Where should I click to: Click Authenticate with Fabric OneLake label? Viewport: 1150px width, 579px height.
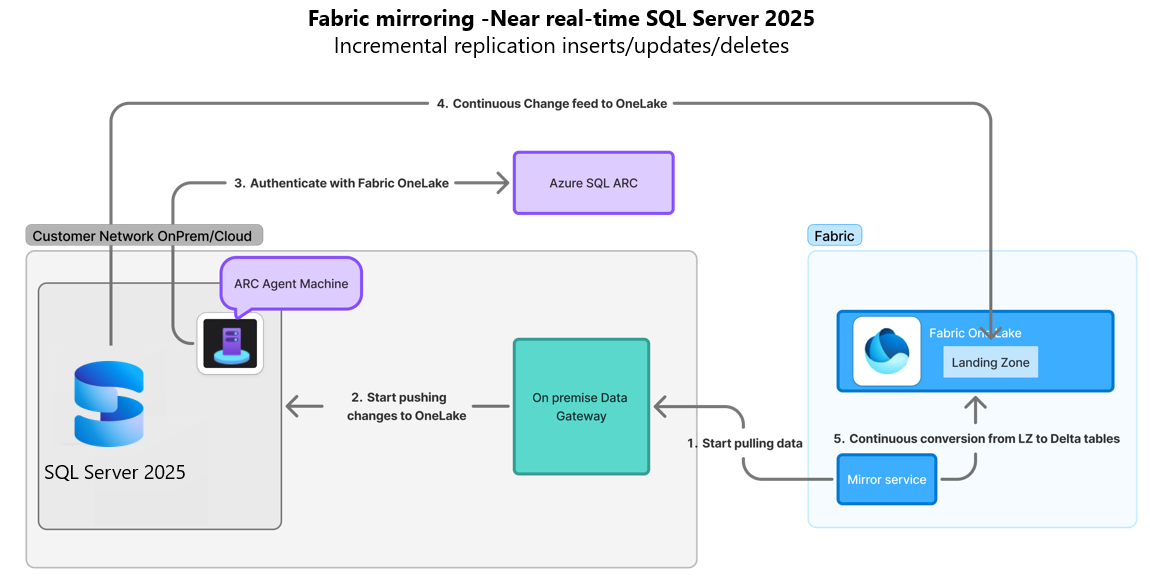point(341,183)
